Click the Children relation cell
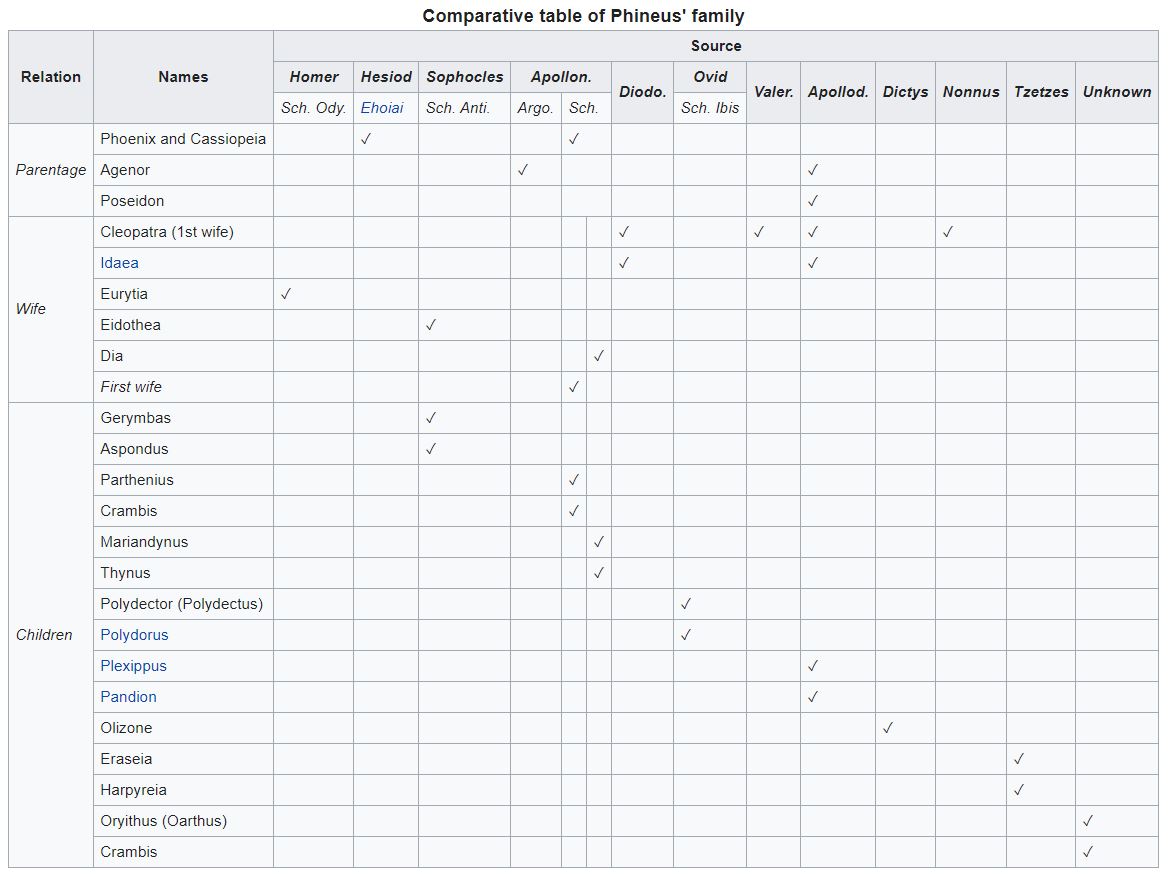This screenshot has height=877, width=1169. coord(44,635)
